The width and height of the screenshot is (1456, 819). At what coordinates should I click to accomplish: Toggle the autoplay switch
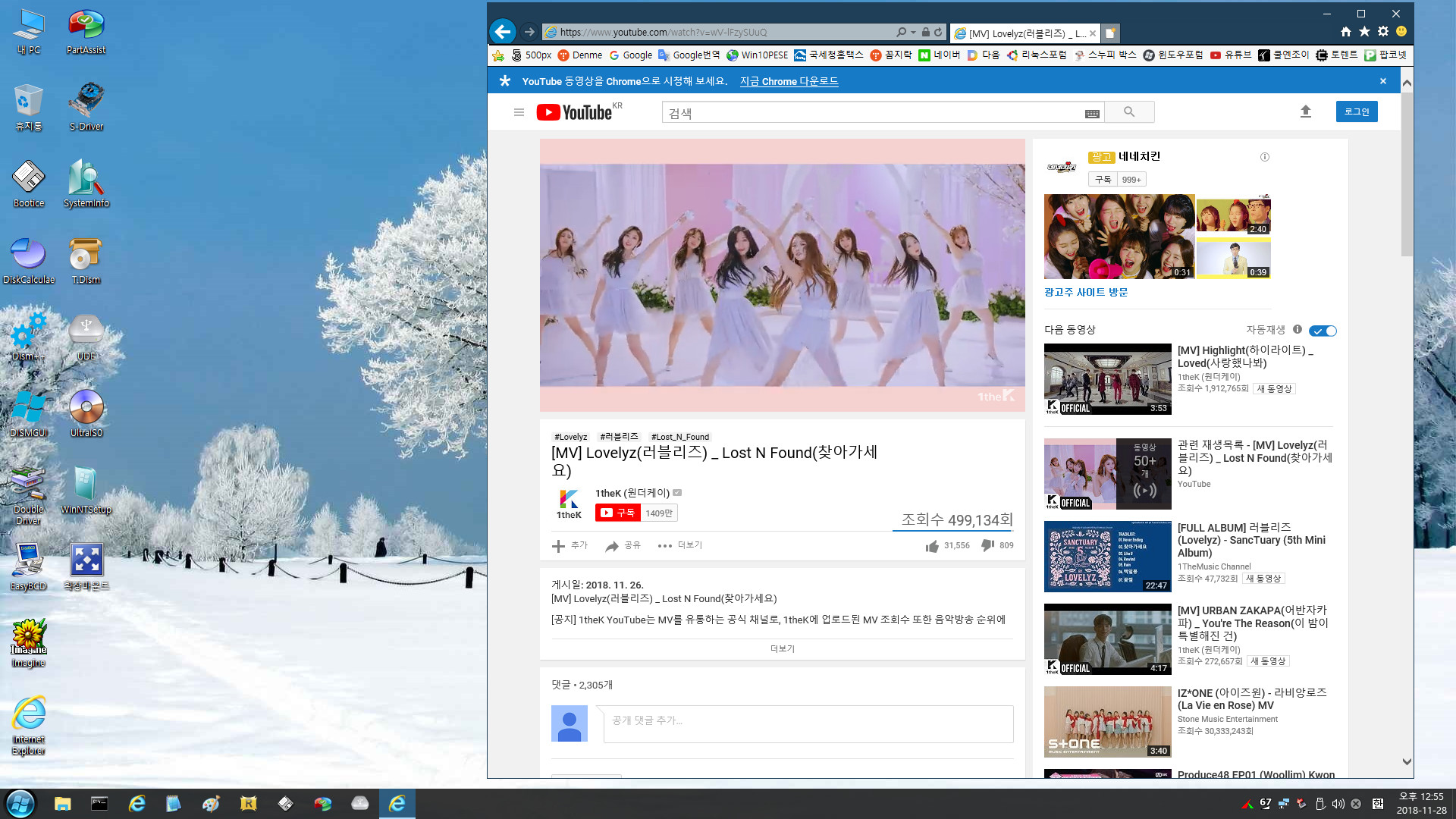(1323, 331)
